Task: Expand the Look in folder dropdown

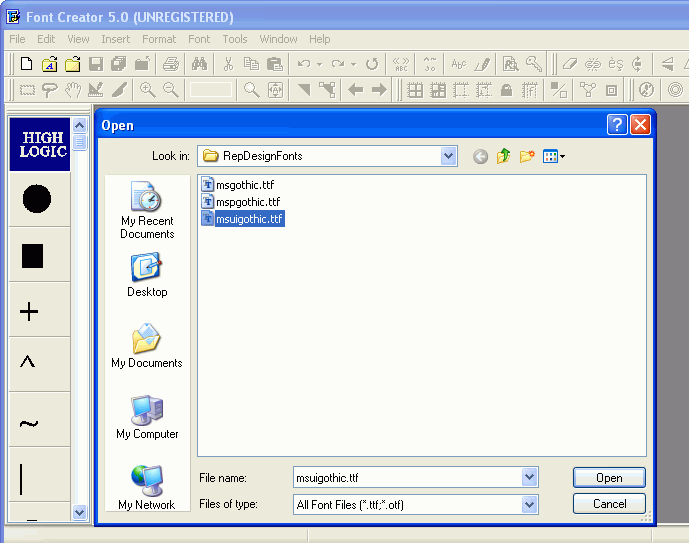Action: click(448, 156)
